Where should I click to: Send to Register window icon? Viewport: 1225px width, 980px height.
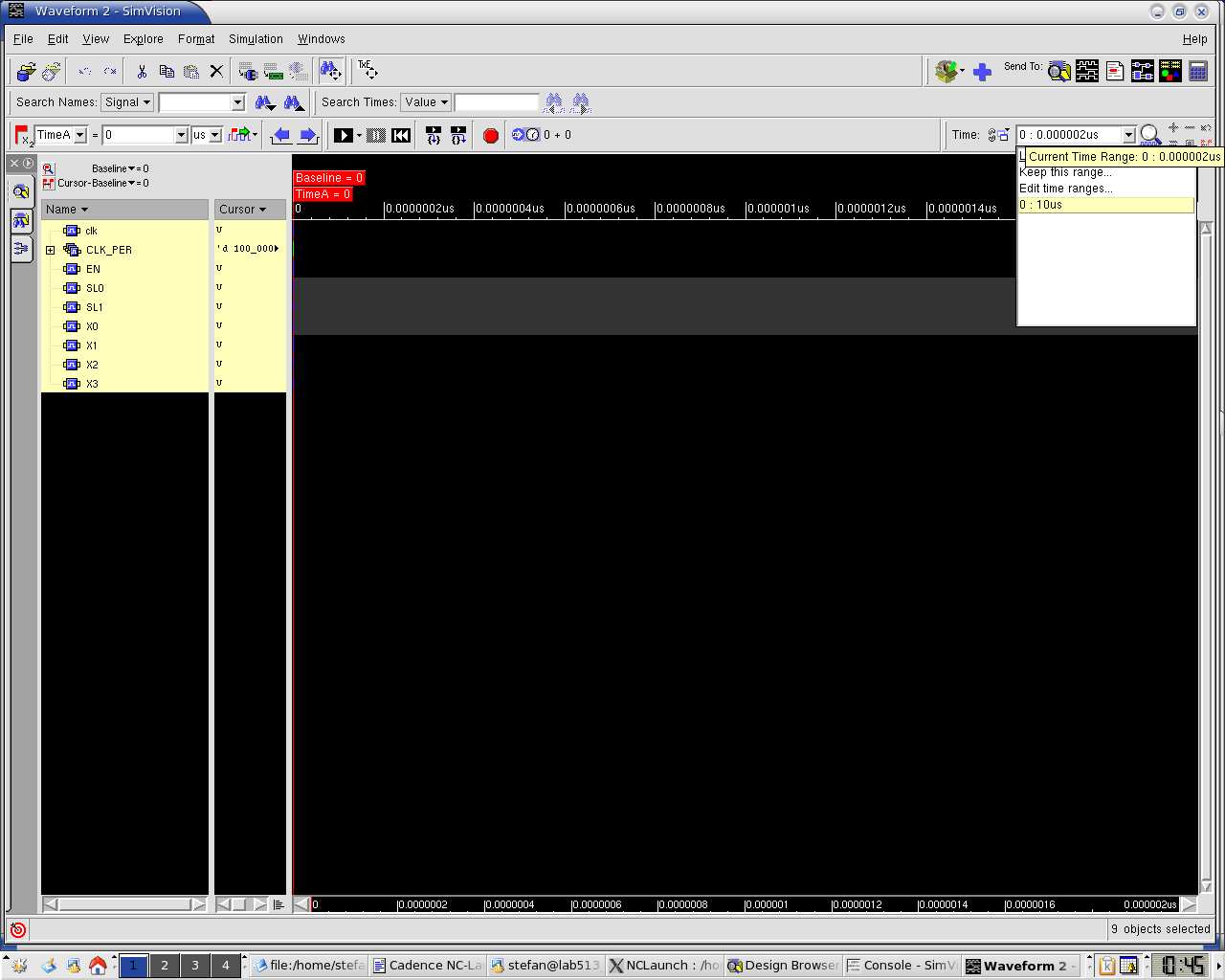point(1170,71)
